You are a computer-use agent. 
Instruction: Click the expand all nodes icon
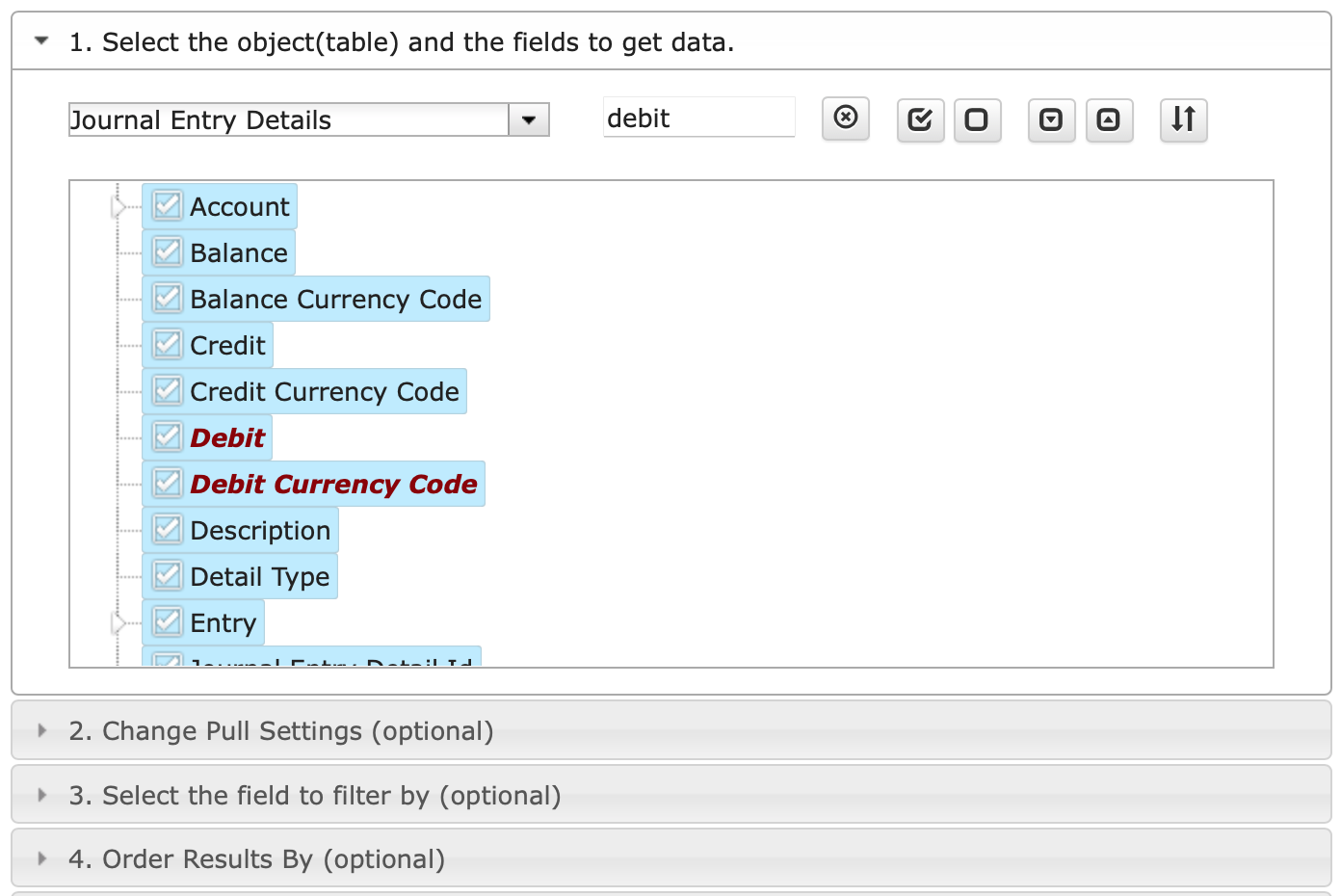[1051, 119]
